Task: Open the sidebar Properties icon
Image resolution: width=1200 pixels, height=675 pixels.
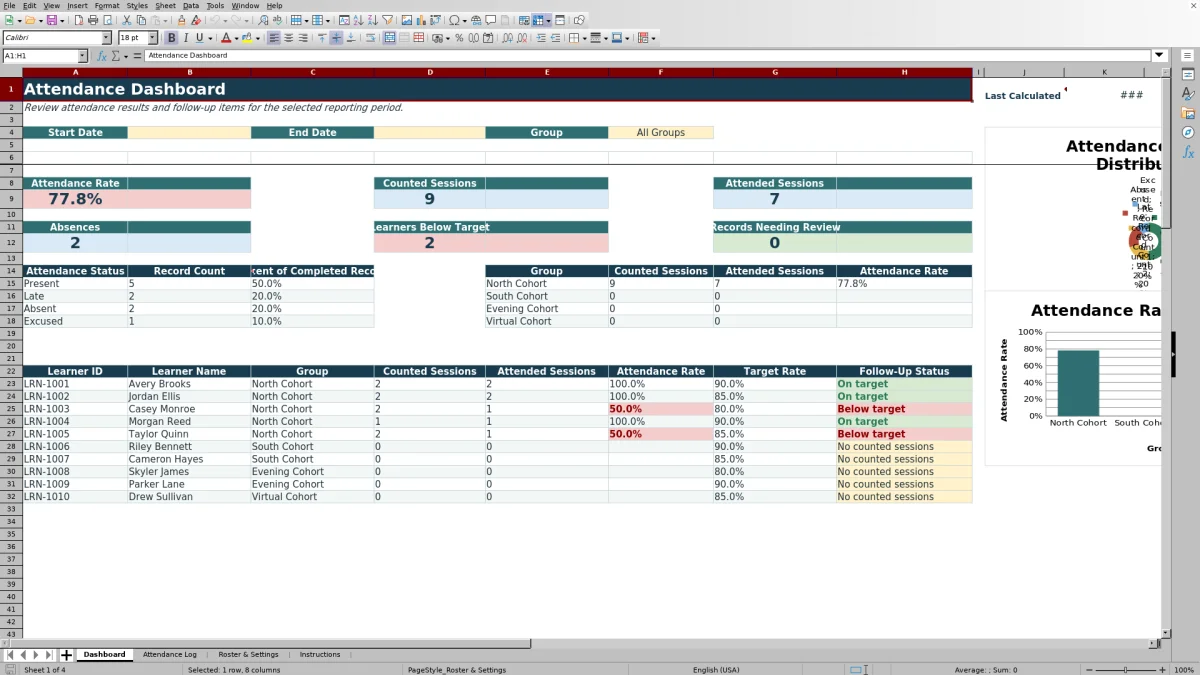Action: 1188,75
